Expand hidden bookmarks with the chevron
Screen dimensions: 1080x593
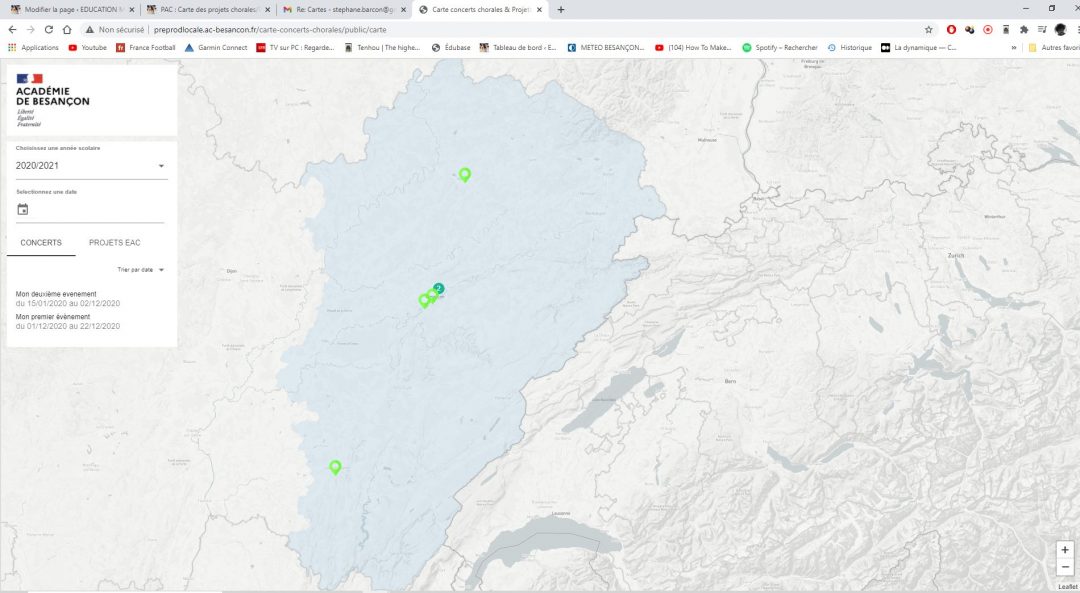pos(1014,48)
